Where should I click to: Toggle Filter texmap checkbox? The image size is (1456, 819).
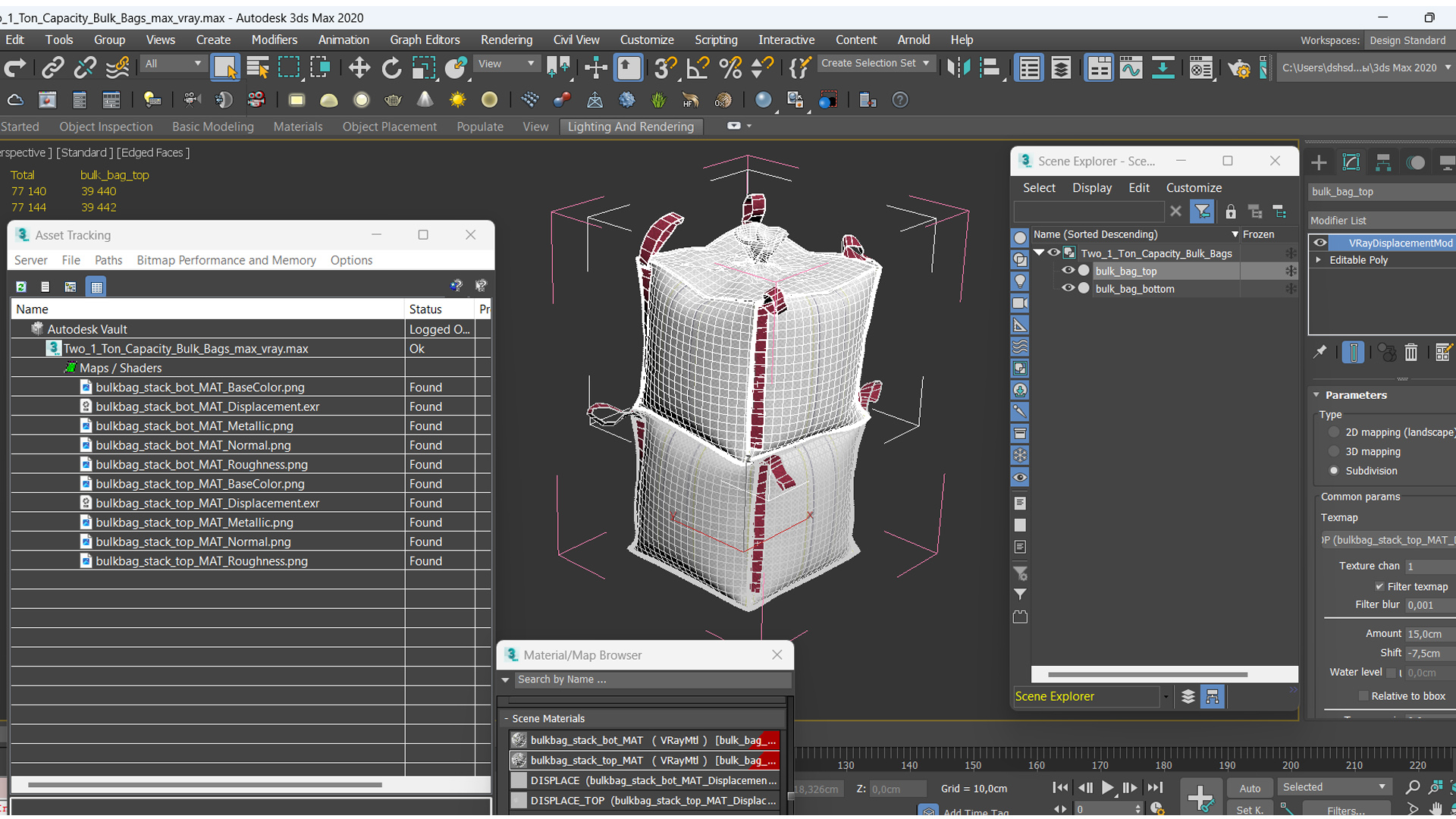tap(1379, 587)
